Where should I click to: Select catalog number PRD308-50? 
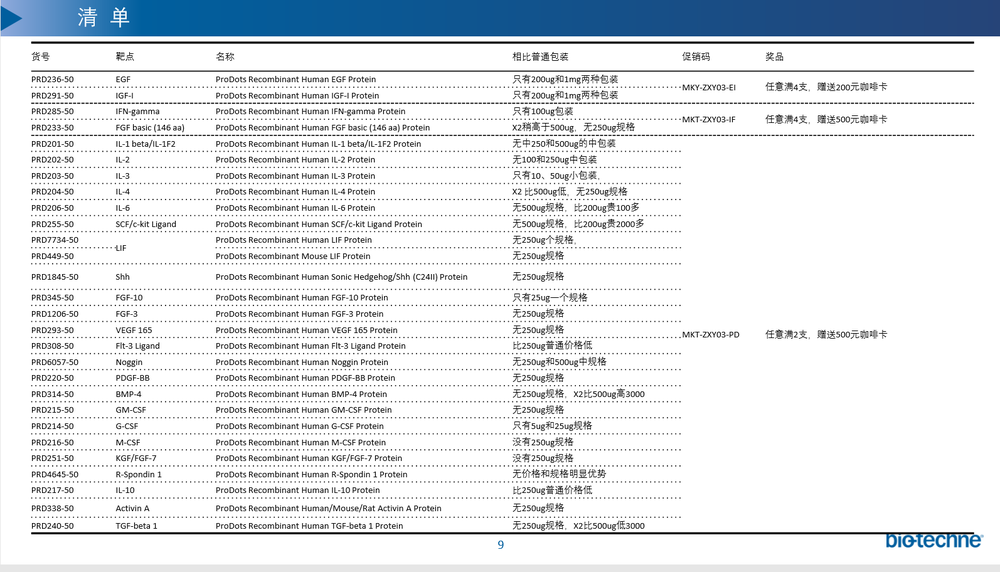click(52, 346)
